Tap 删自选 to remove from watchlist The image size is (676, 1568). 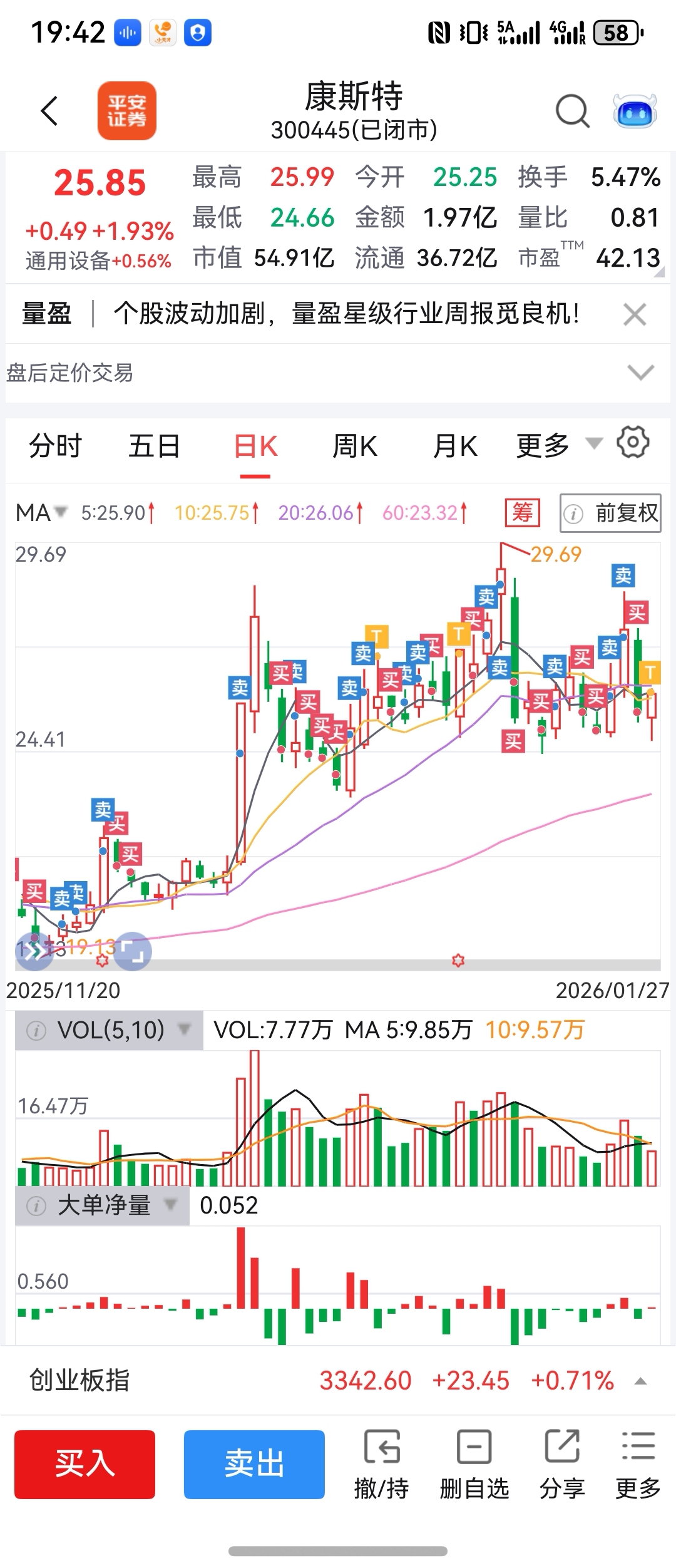(474, 1465)
